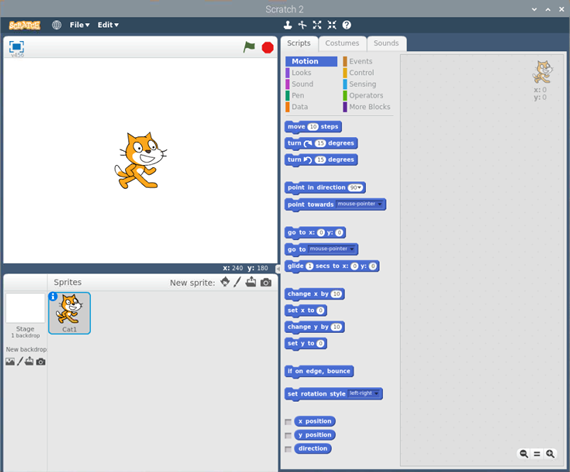Select the Cat1 sprite thumbnail
The image size is (570, 472).
click(x=69, y=313)
